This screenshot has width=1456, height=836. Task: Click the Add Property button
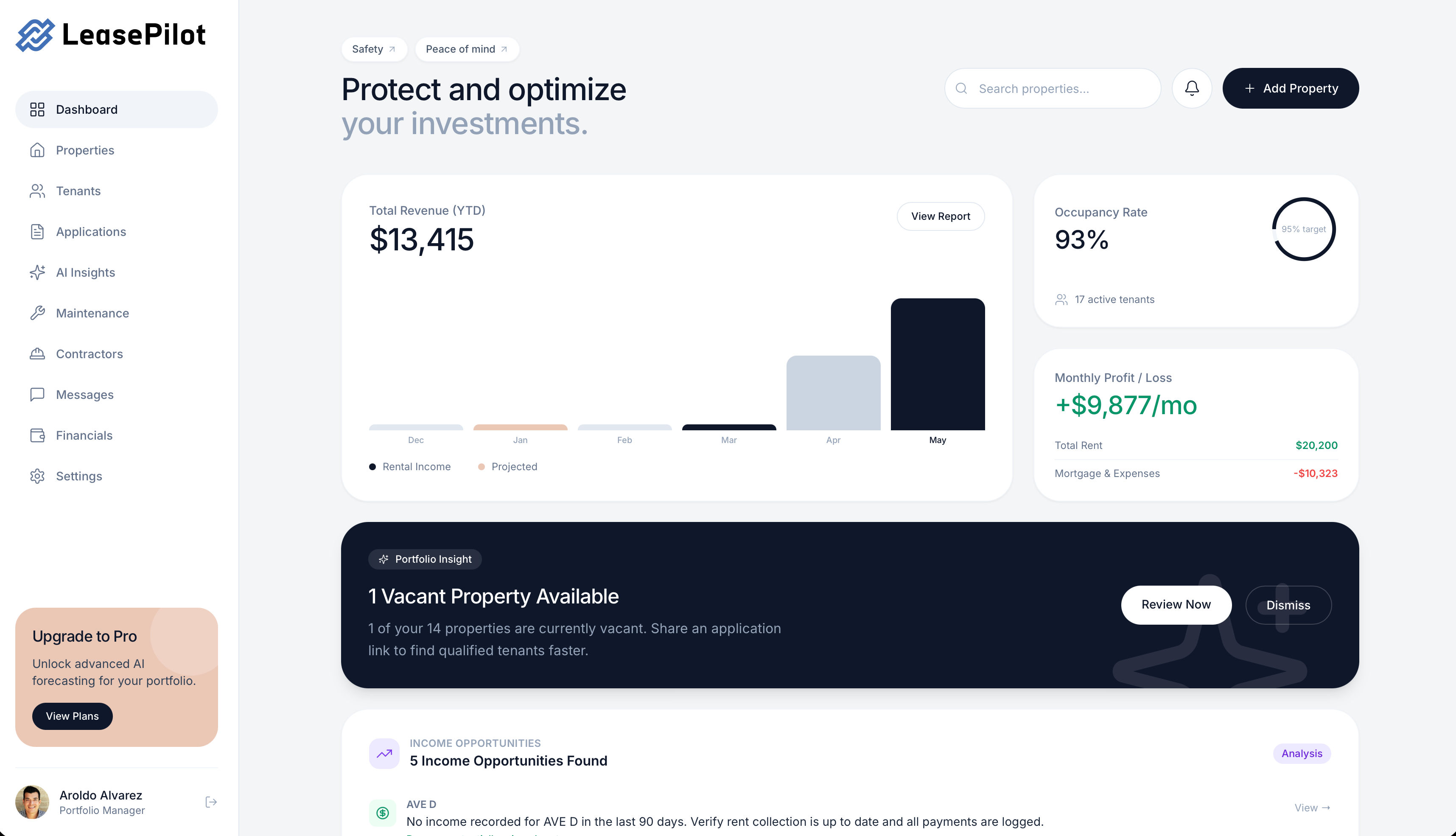click(x=1290, y=88)
